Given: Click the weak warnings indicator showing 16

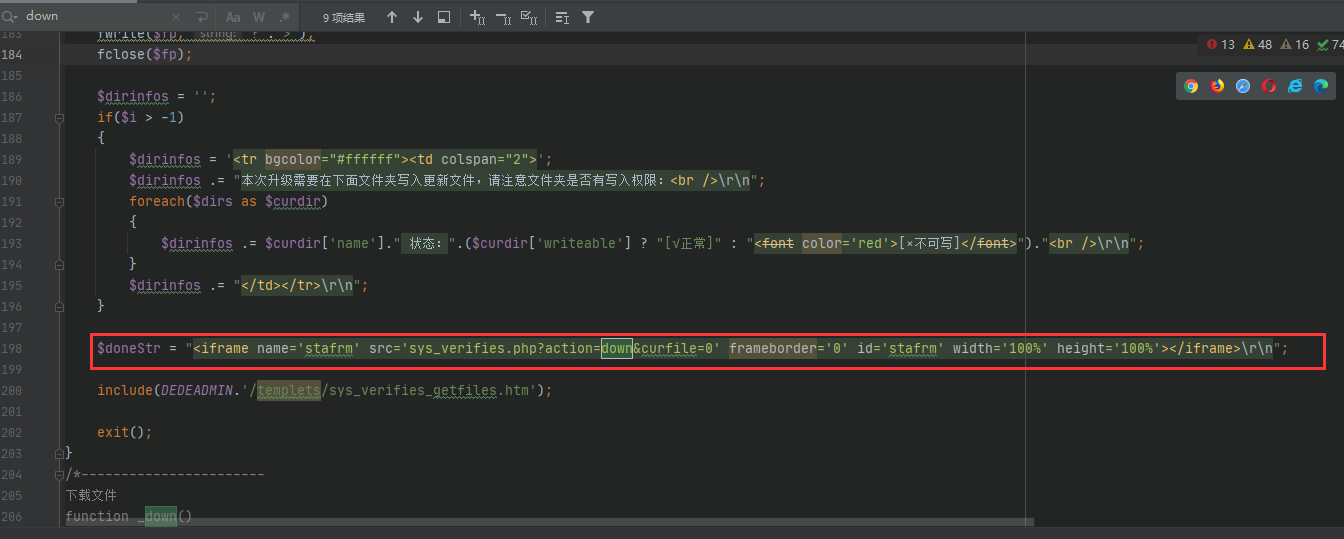Looking at the screenshot, I should (x=1295, y=44).
